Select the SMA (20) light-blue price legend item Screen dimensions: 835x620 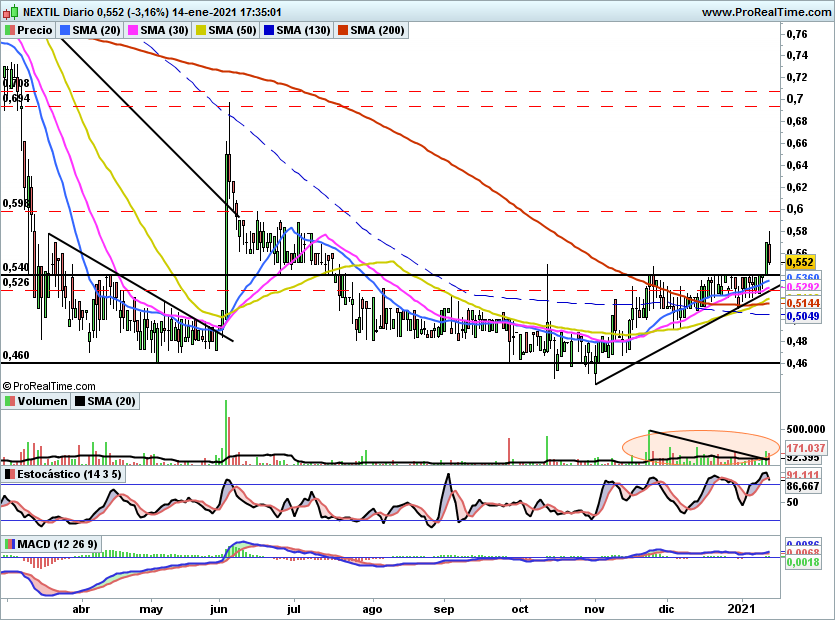pos(90,30)
